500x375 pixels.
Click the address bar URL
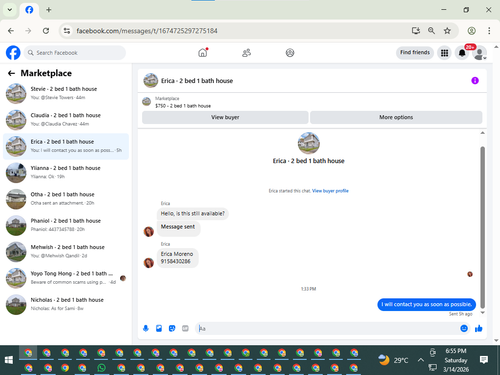tap(147, 31)
